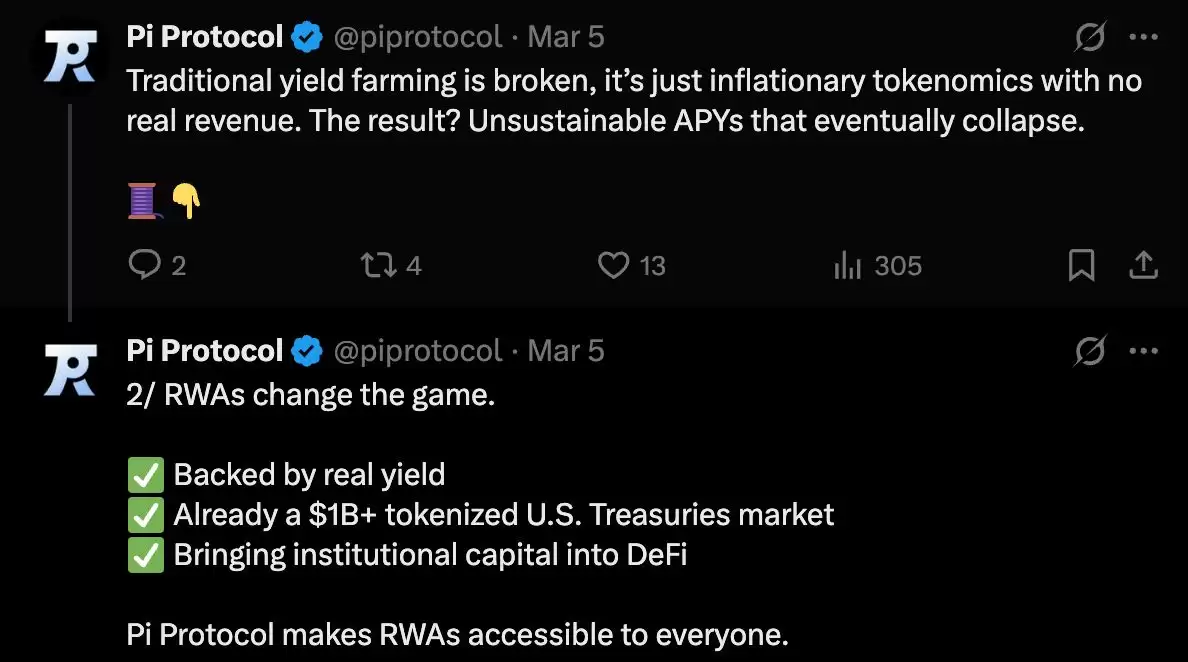Repost the first tweet with 4 reposts
This screenshot has height=662, width=1188.
click(x=376, y=265)
